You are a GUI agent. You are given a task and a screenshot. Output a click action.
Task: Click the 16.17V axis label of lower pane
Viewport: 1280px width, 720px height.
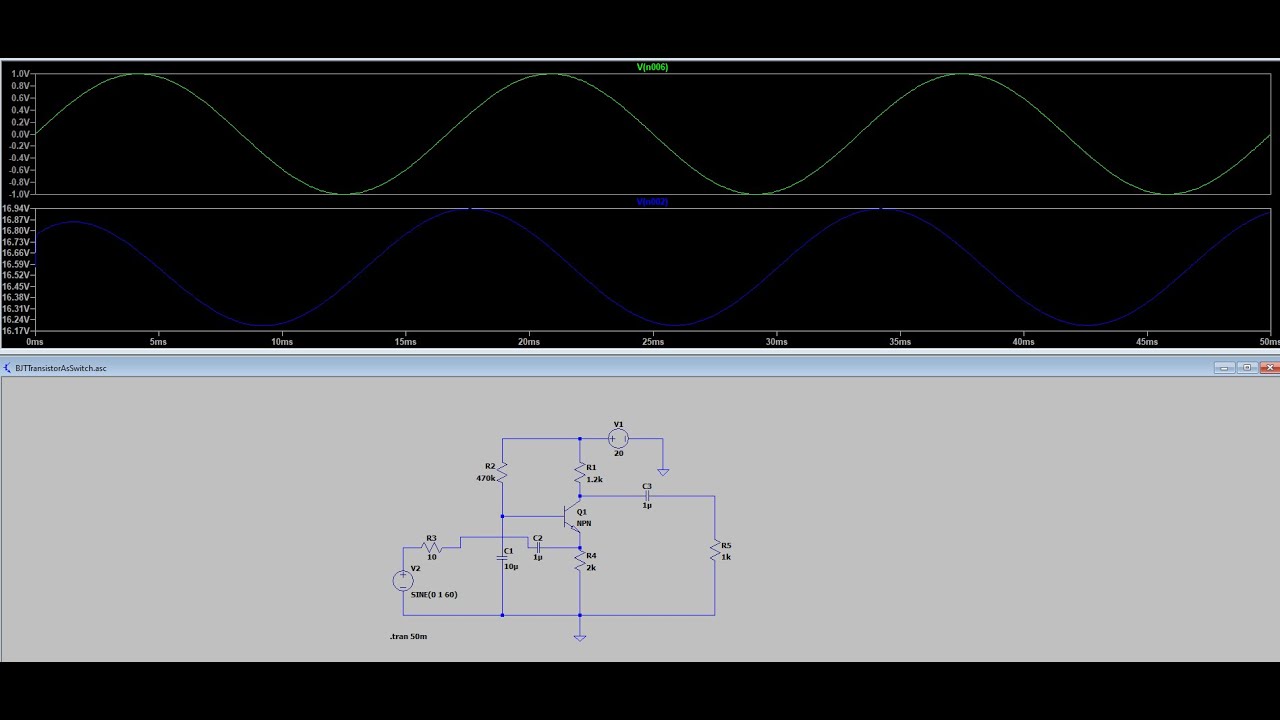16,331
